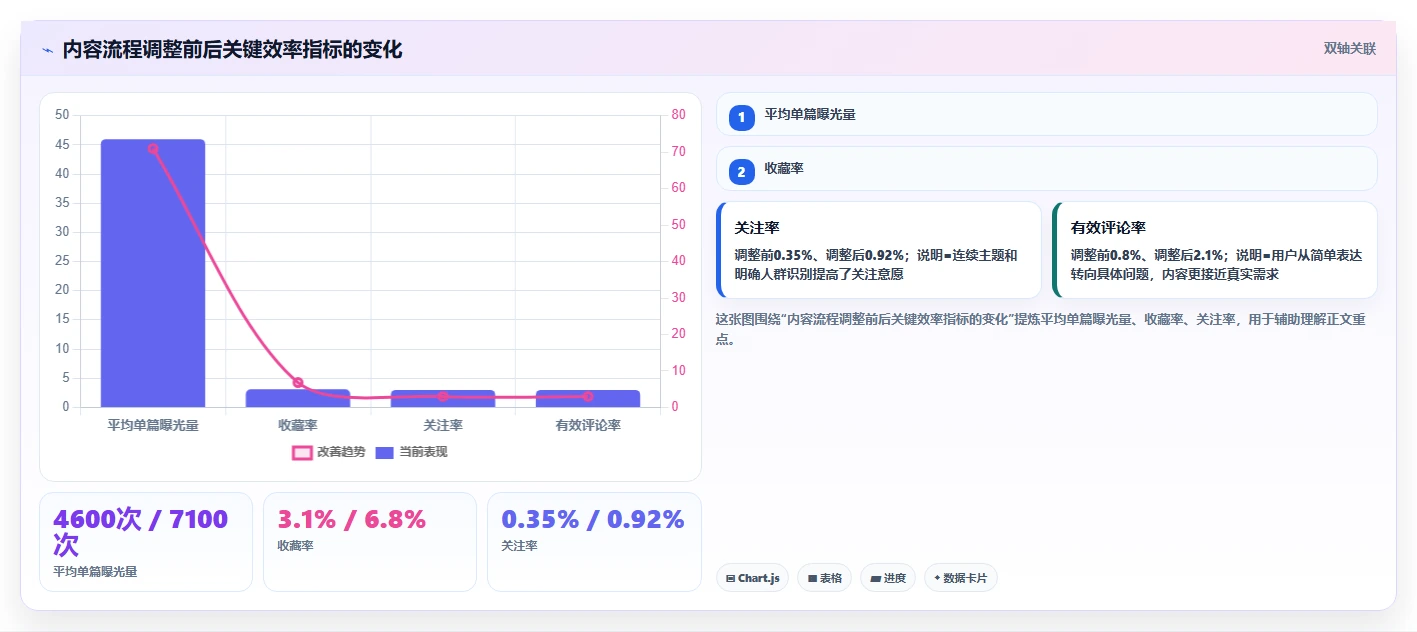Click the trend line point above 收藏率

click(298, 382)
